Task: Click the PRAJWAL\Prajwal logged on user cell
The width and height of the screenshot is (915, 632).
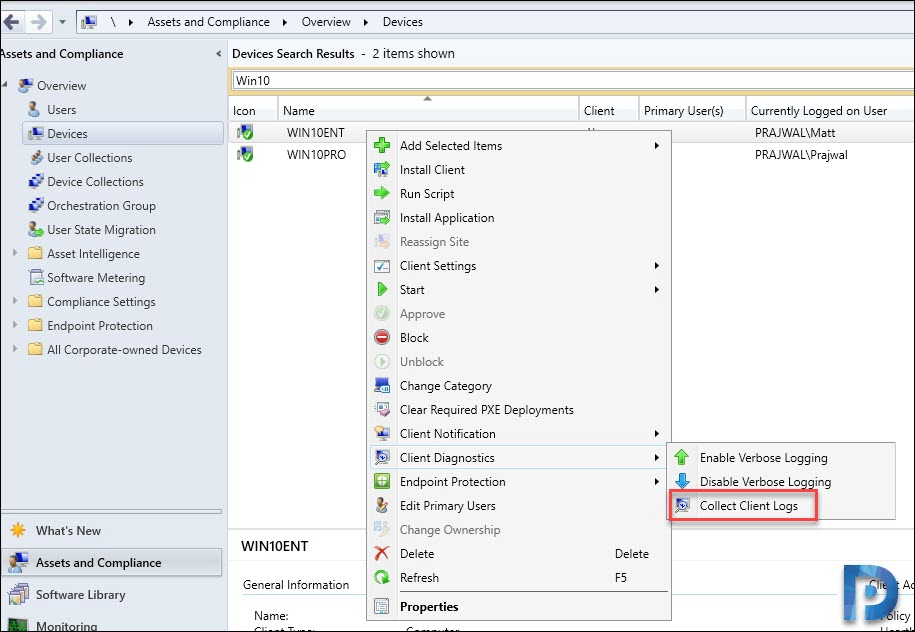Action: tap(801, 155)
